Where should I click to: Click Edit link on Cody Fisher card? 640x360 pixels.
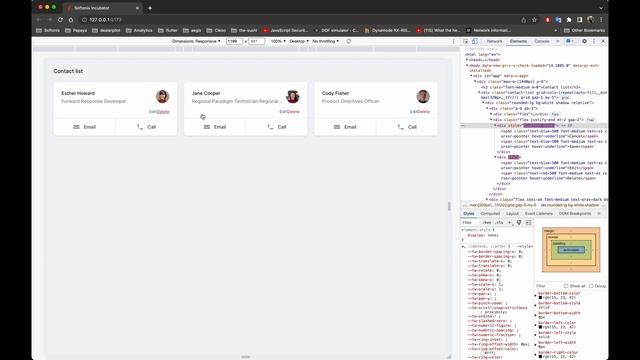click(413, 111)
